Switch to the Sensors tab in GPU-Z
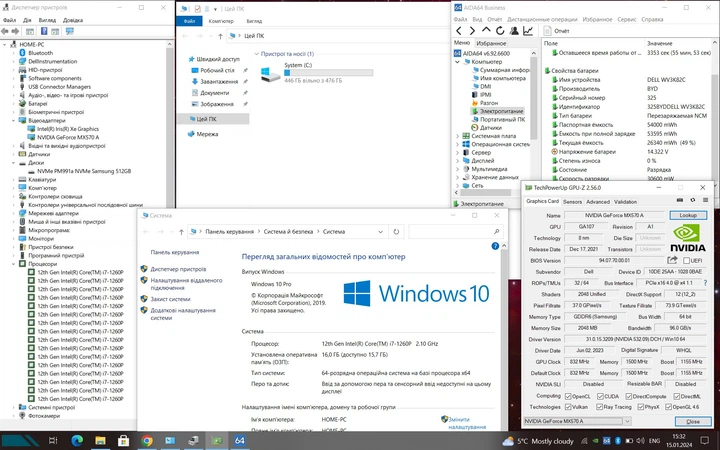This screenshot has width=720, height=450. pos(572,202)
